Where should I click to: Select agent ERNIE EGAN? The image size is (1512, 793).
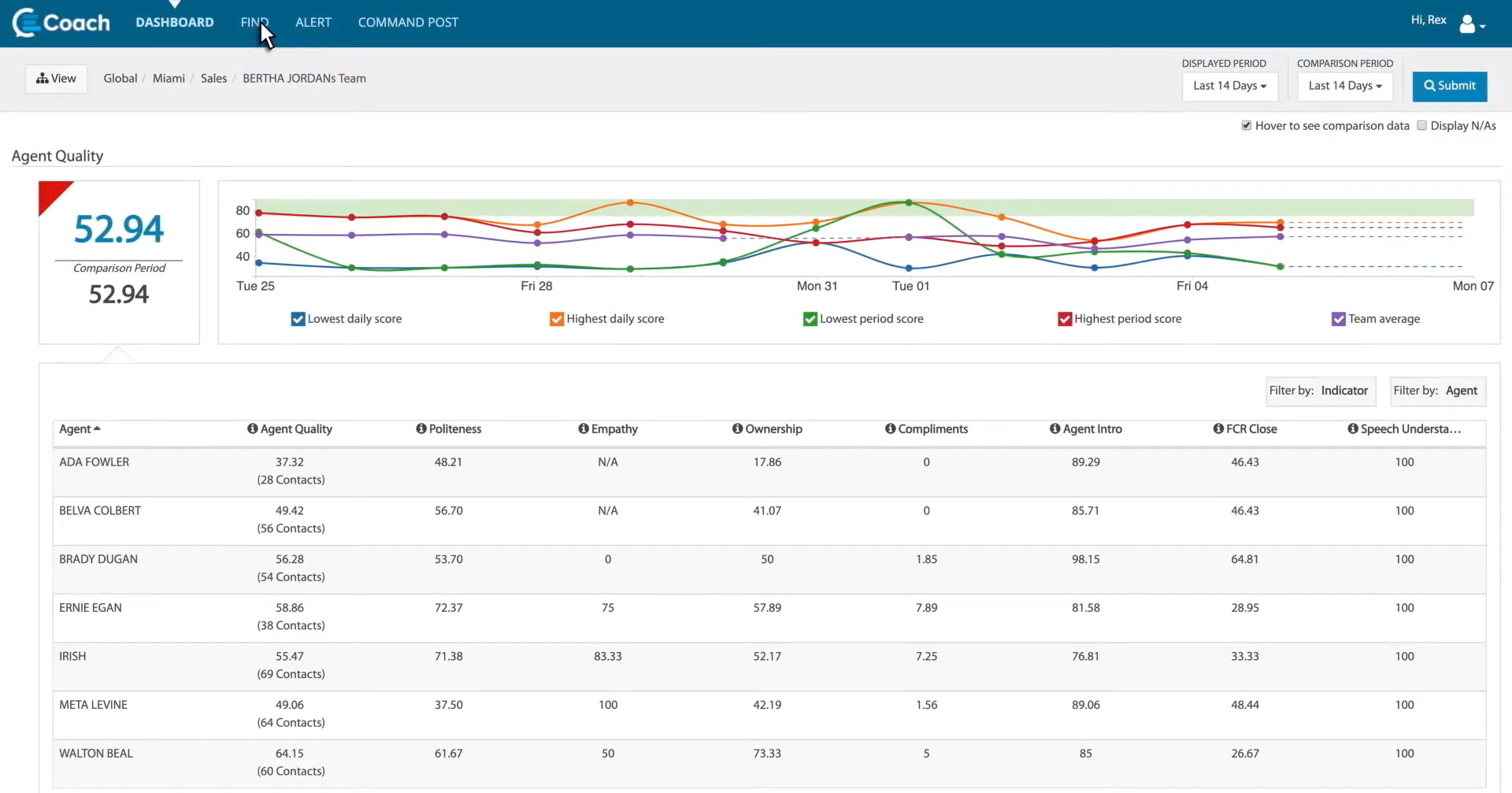click(x=91, y=608)
